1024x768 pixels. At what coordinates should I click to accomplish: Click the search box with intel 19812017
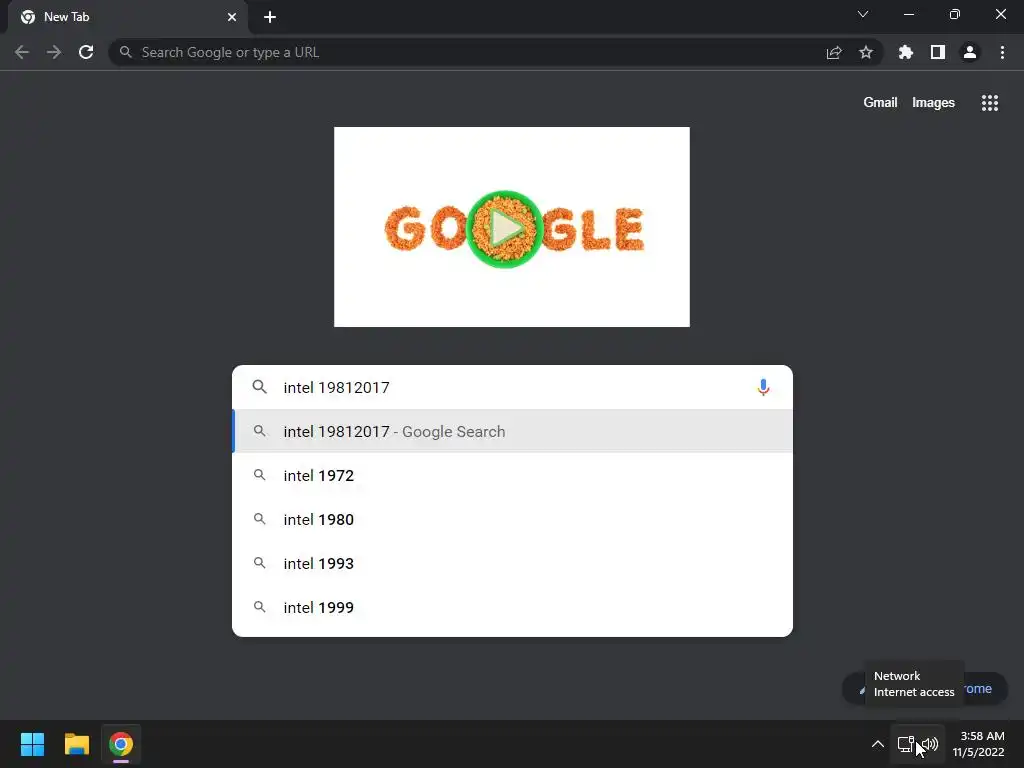(x=513, y=387)
